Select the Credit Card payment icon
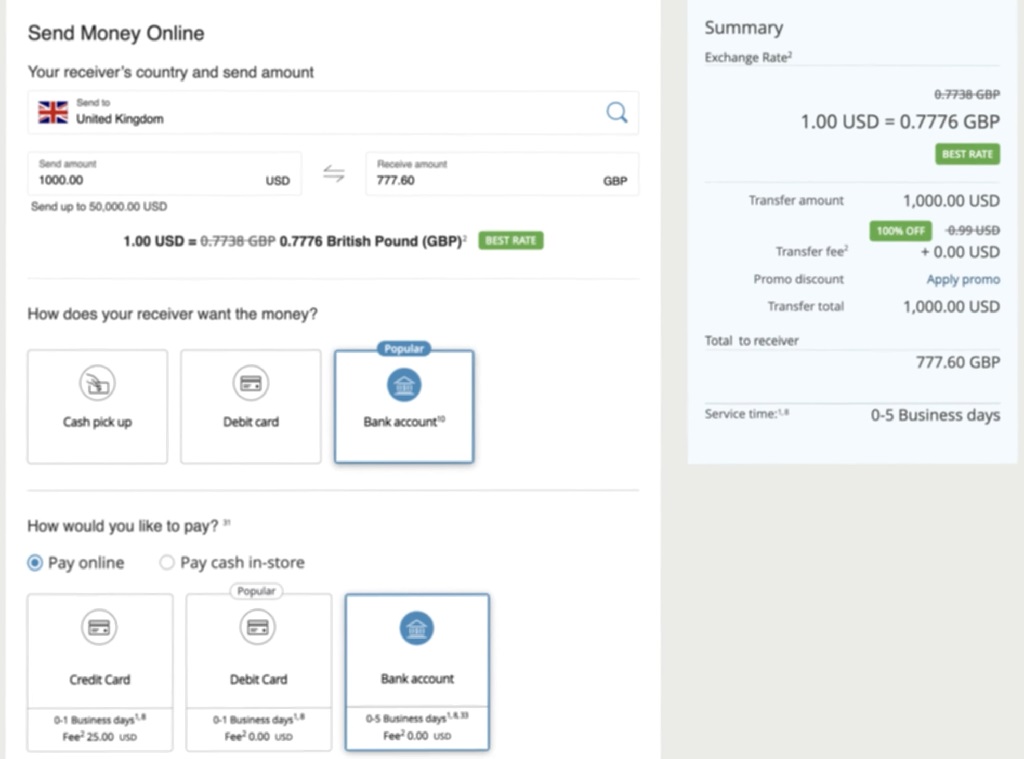This screenshot has height=759, width=1024. tap(99, 627)
